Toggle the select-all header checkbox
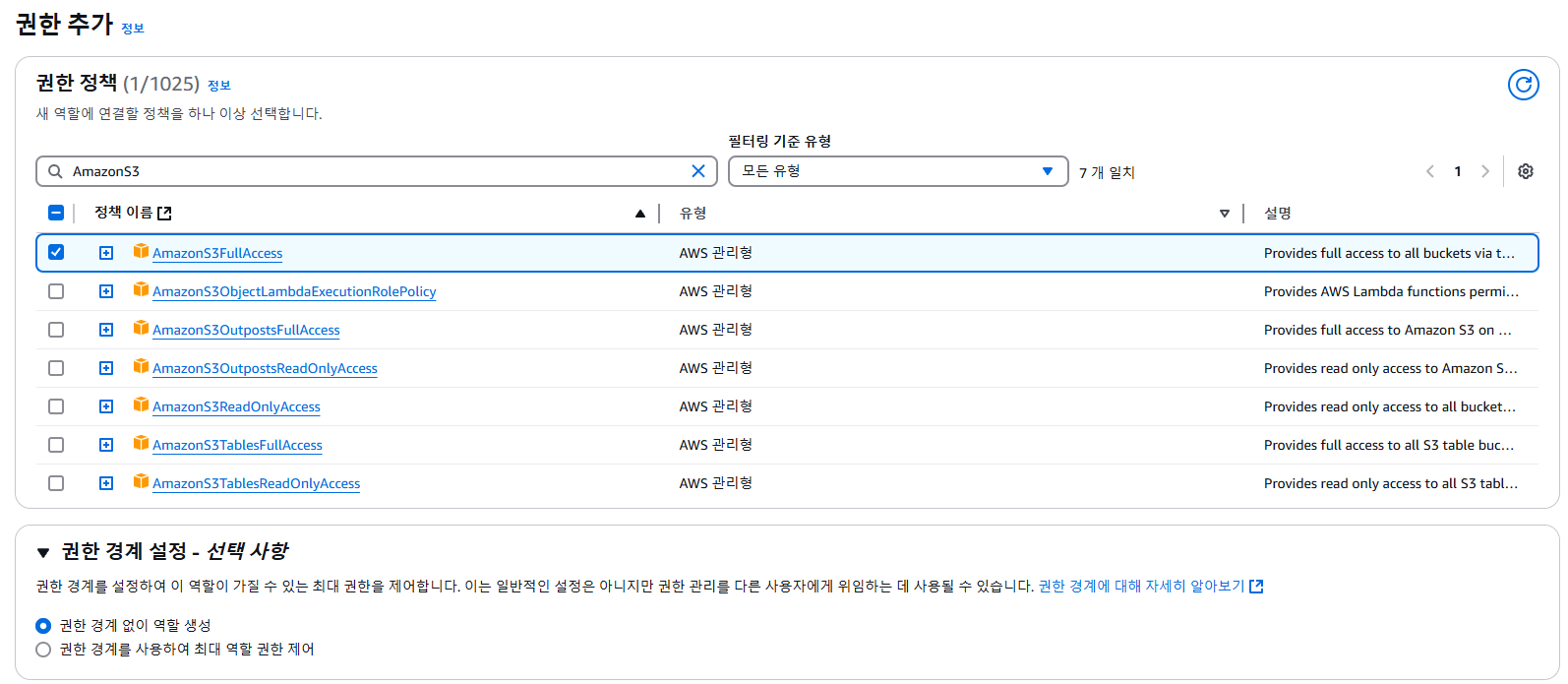The image size is (1568, 684). (x=56, y=213)
